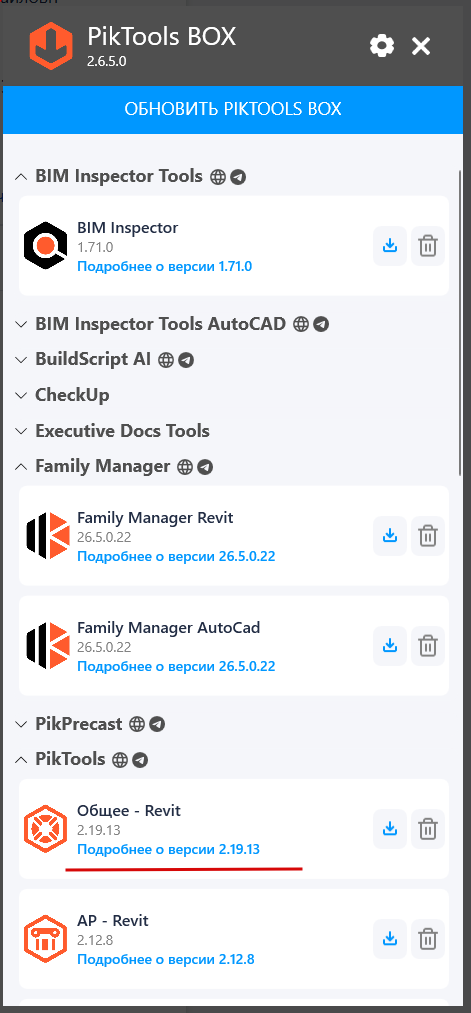Open PikTools BOX settings gear
471x1013 pixels.
tap(382, 47)
